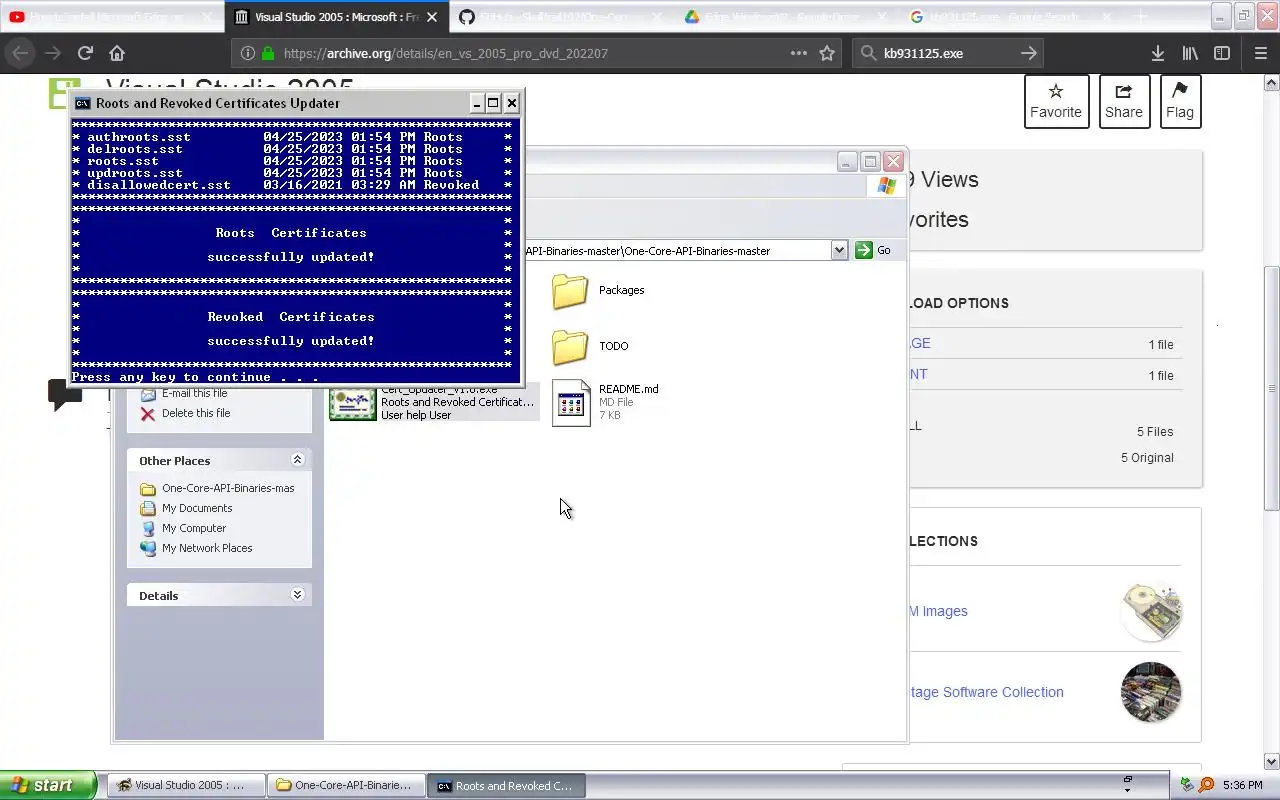Screen dimensions: 1280x800
Task: Open Firefox downloads panel
Action: point(1157,53)
